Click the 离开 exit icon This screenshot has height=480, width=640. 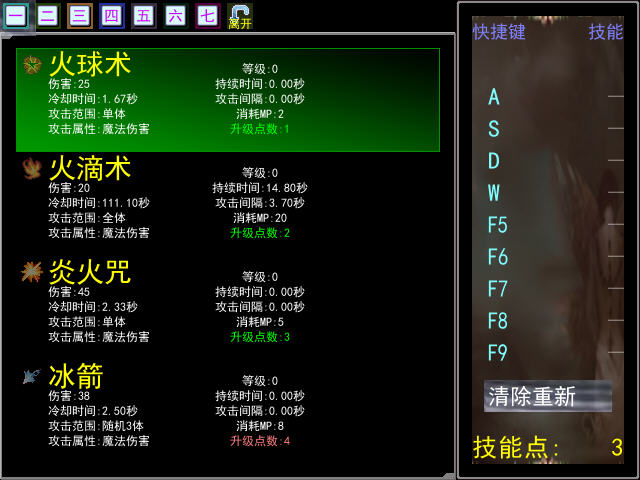(240, 17)
